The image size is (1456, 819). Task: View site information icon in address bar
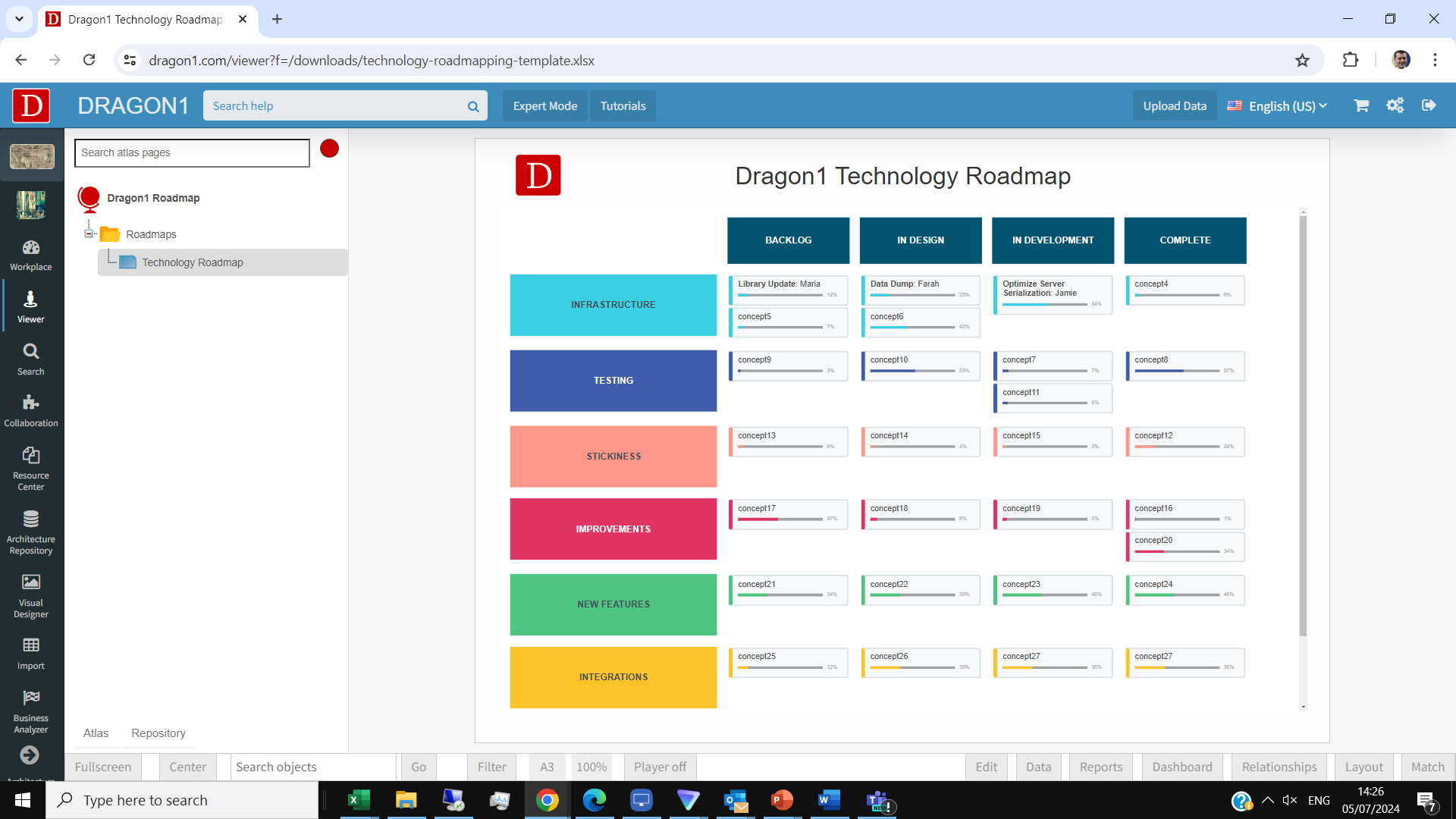coord(130,60)
